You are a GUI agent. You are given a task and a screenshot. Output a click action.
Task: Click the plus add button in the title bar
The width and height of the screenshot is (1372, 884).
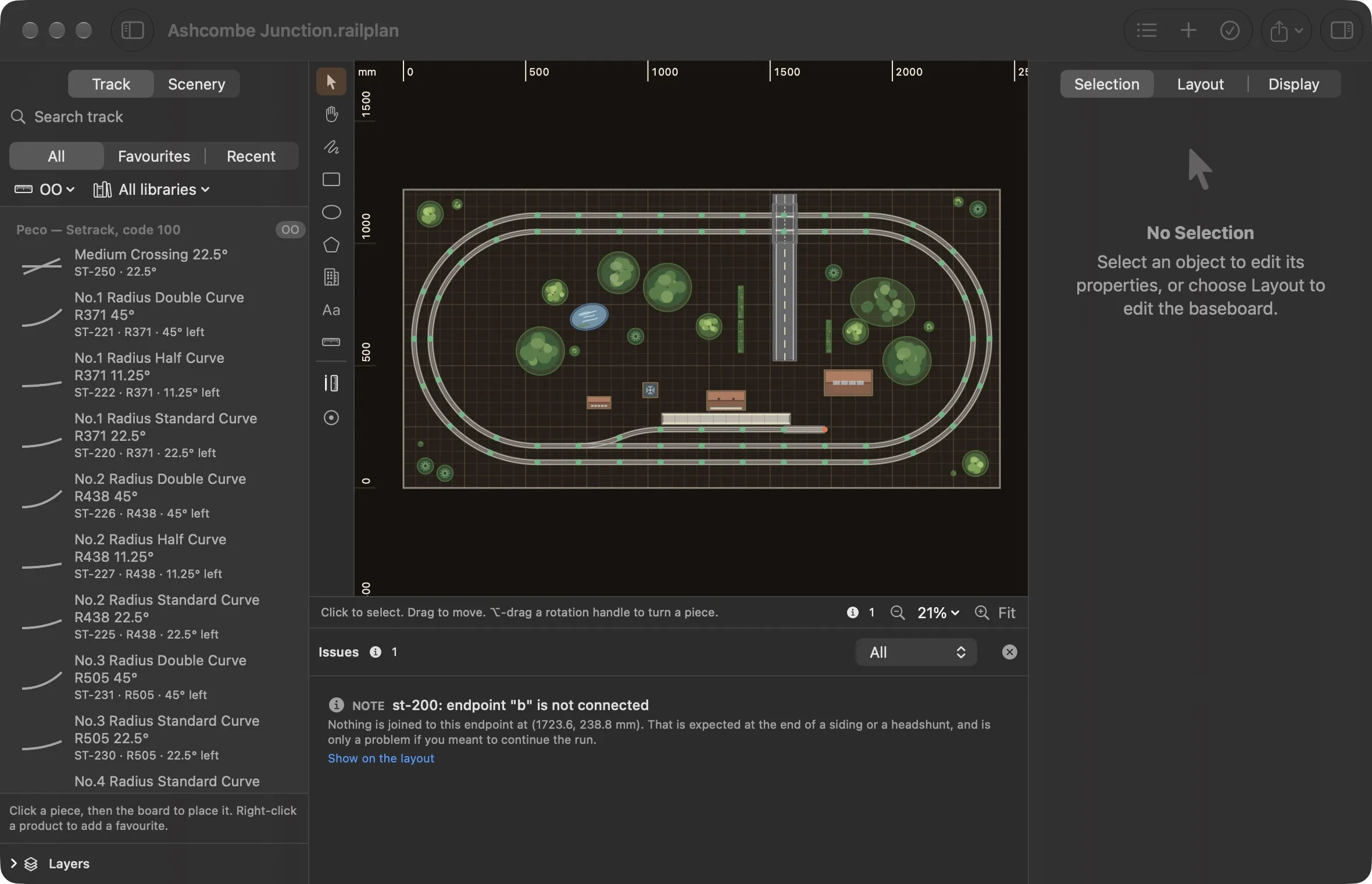click(x=1188, y=30)
